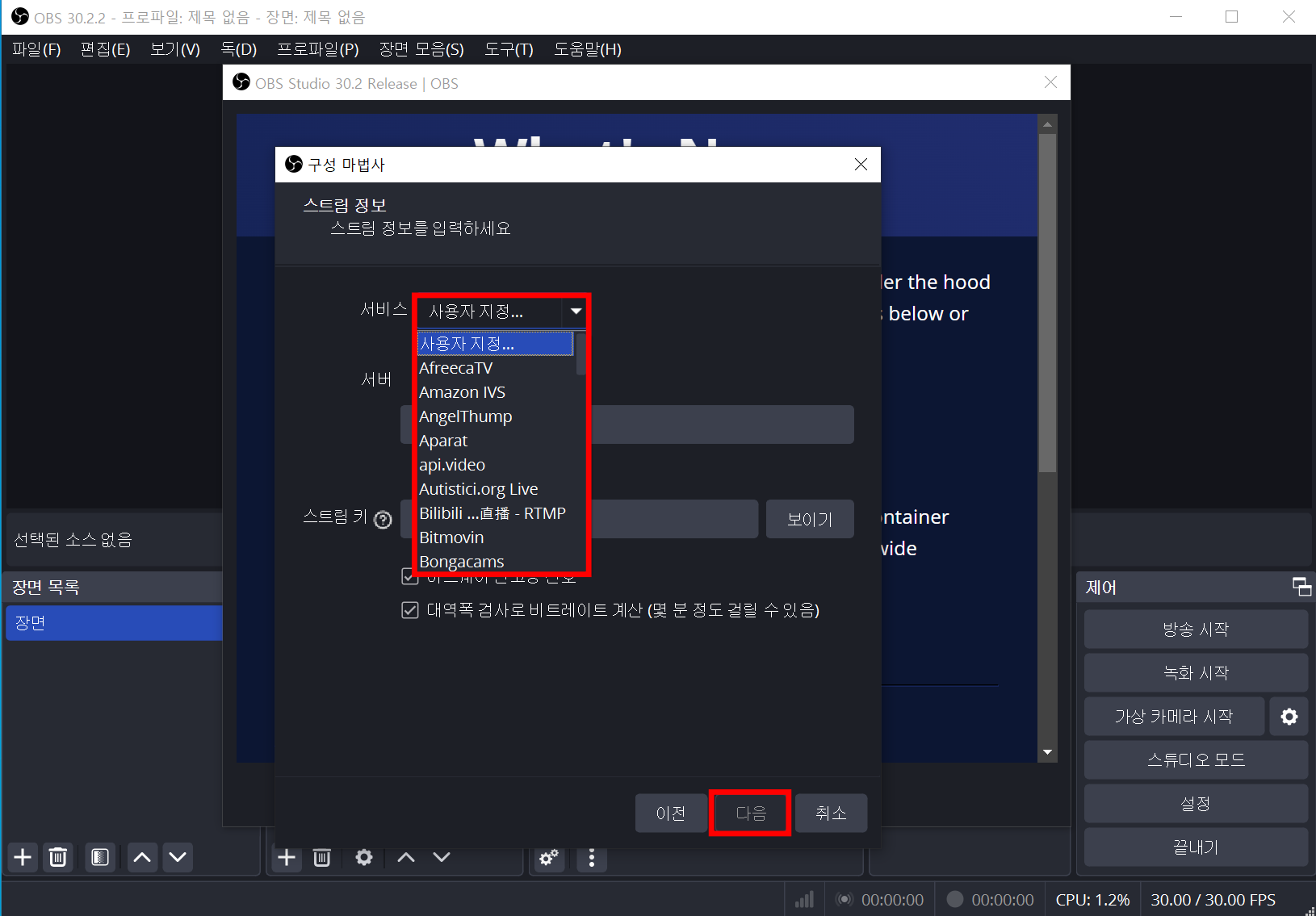Collapse the service dropdown via its arrow
The image size is (1316, 916).
(x=576, y=312)
